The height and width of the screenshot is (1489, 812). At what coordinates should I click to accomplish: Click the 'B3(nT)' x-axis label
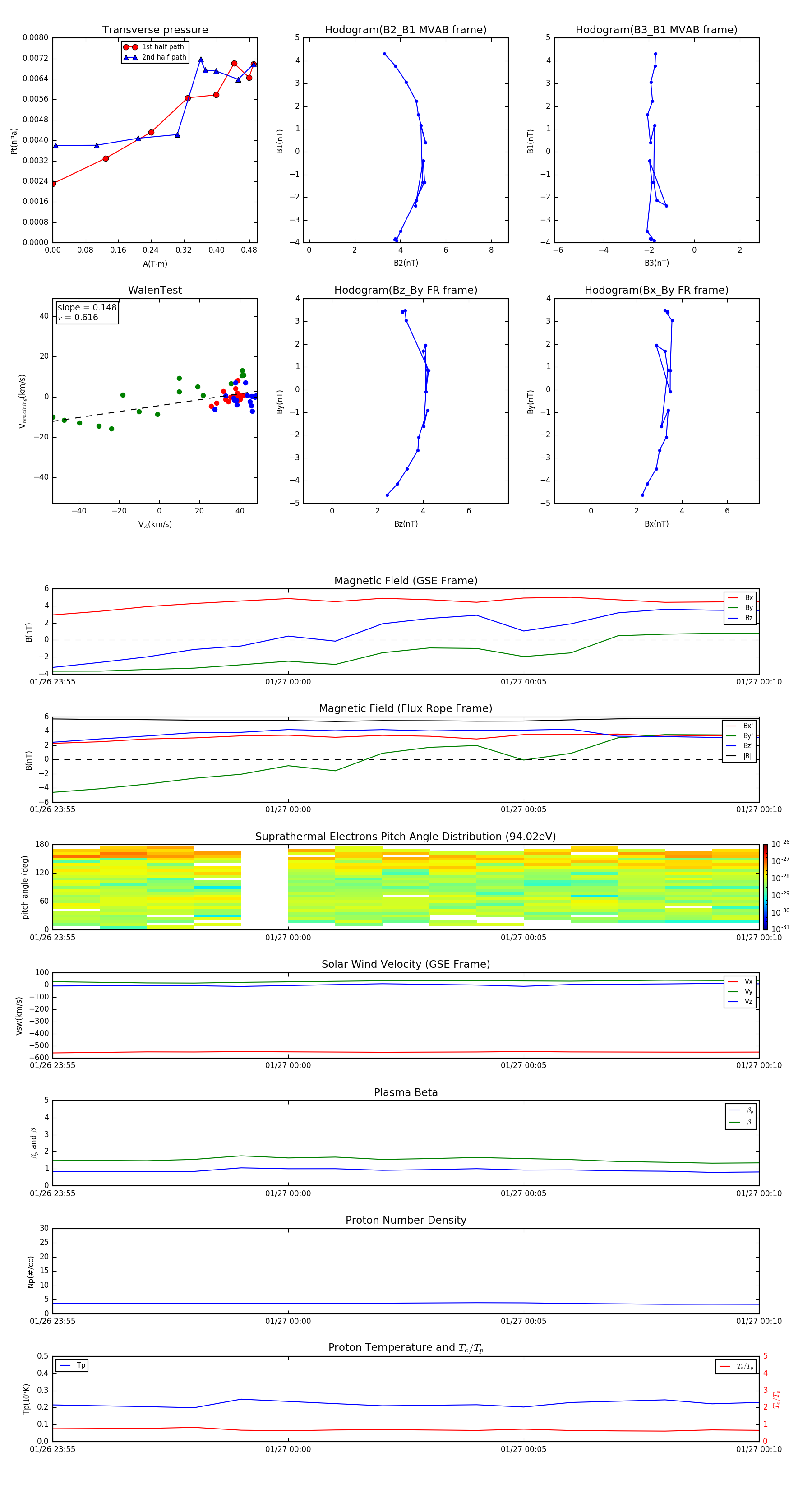(656, 264)
